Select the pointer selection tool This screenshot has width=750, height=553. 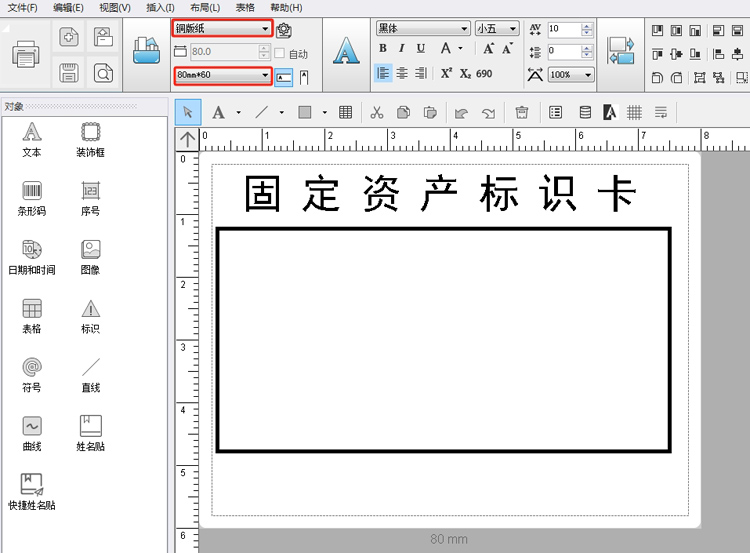tap(188, 112)
